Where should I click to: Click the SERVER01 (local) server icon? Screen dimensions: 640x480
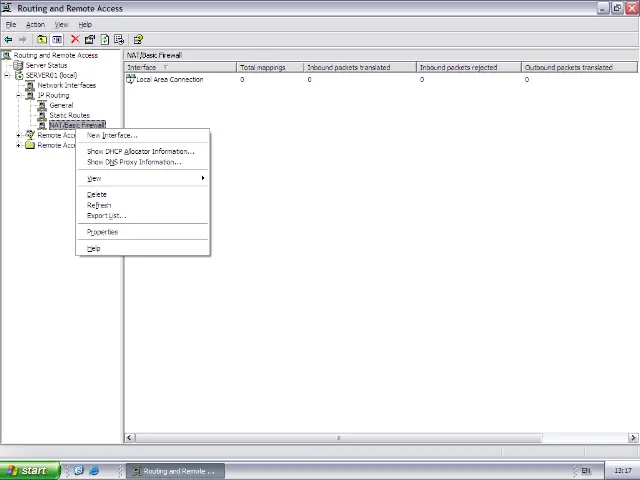19,76
